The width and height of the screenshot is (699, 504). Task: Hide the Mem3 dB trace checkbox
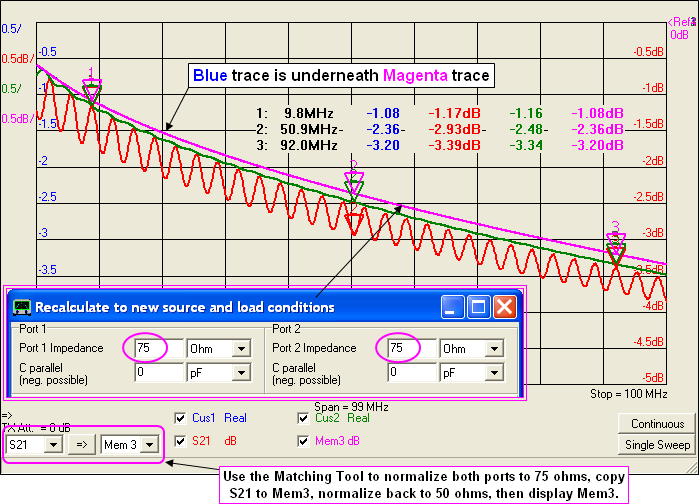click(306, 441)
